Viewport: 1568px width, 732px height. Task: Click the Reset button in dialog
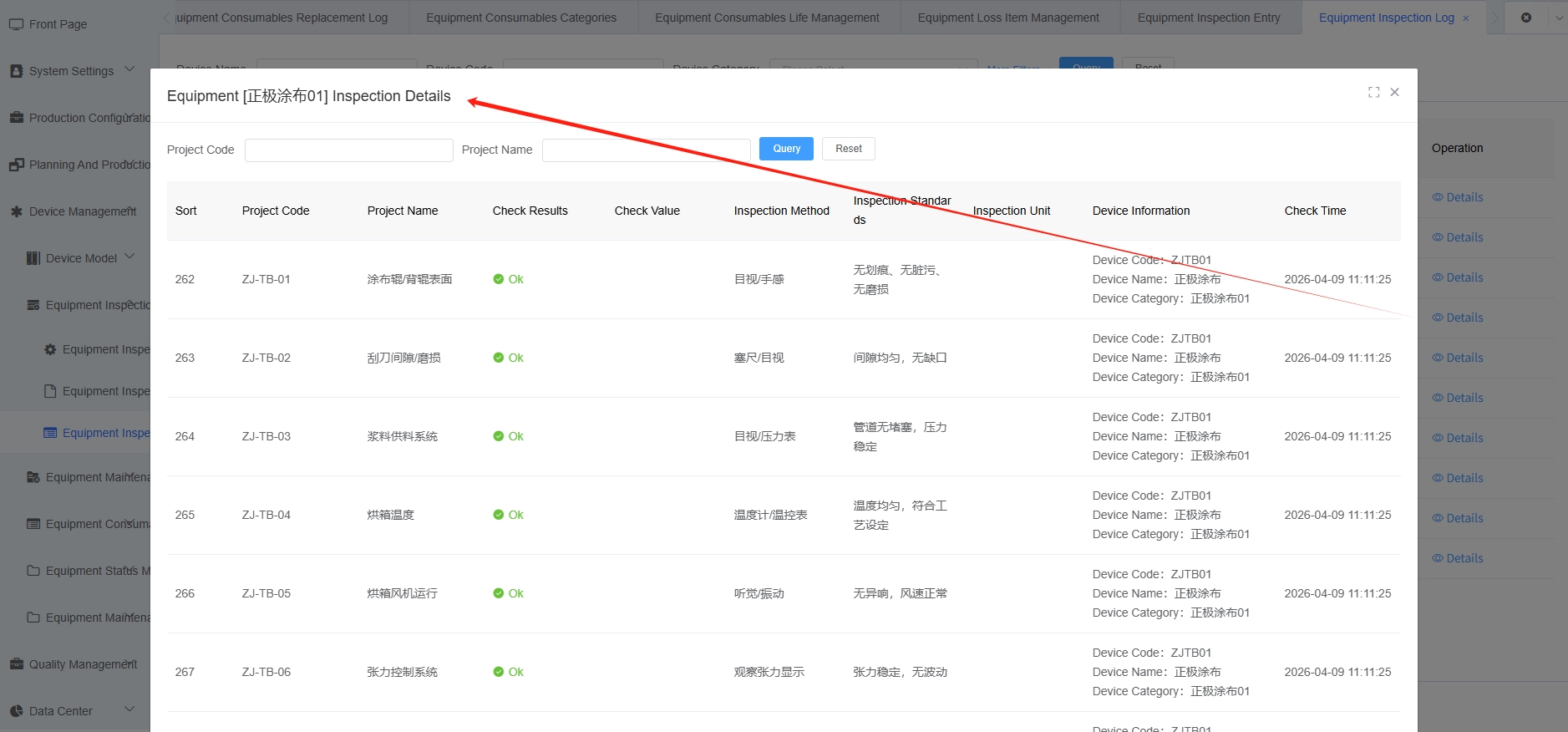(x=849, y=149)
